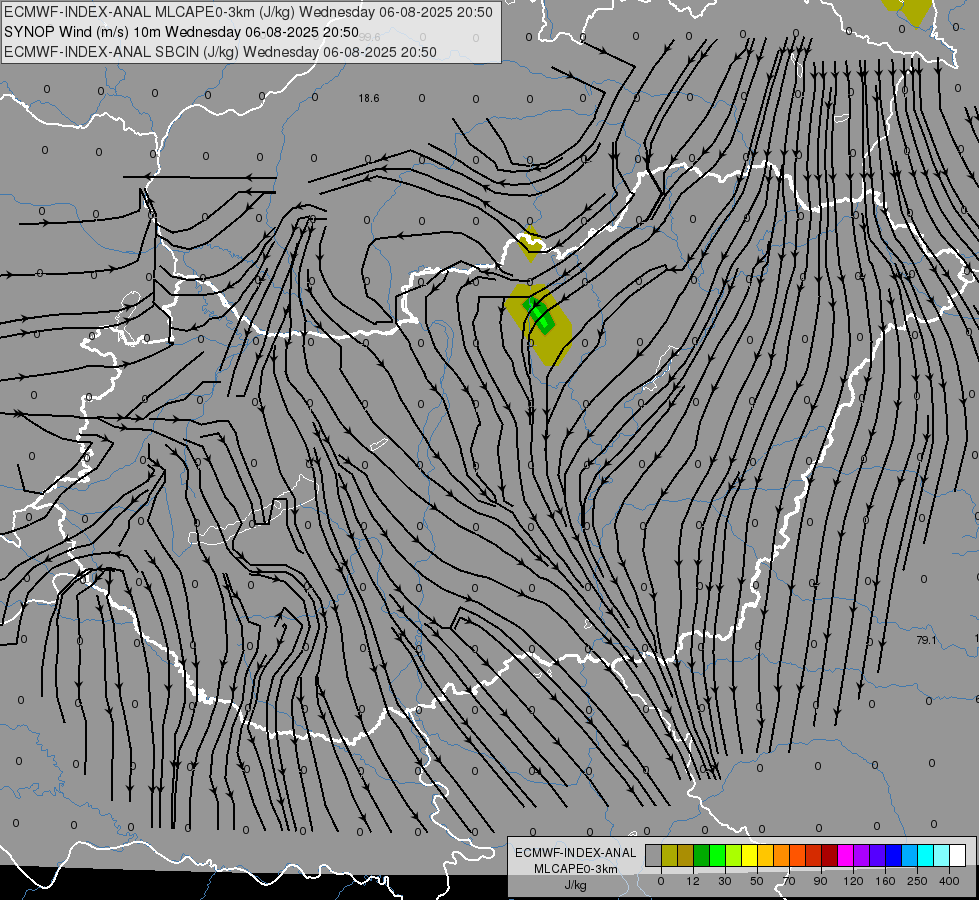Click the legend tick label 400

click(949, 881)
